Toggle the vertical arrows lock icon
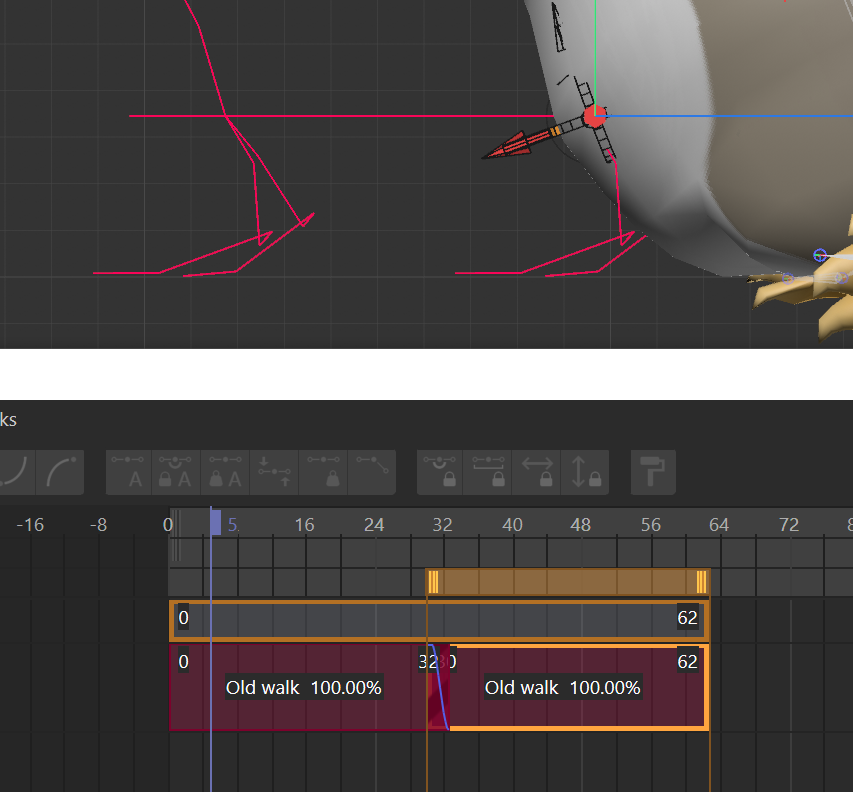The width and height of the screenshot is (853, 792). tap(585, 472)
